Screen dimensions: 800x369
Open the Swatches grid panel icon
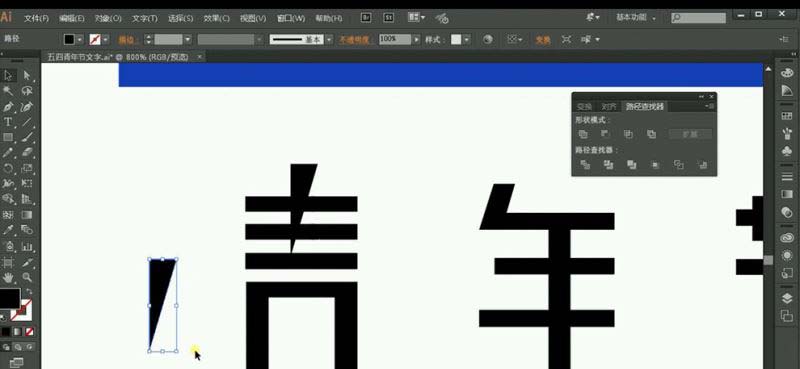click(787, 116)
